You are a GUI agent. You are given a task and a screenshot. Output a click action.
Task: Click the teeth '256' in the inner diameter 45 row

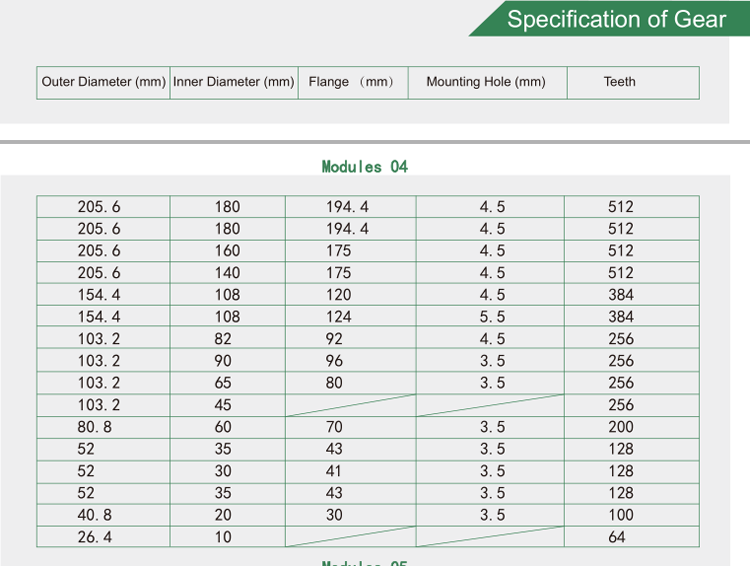632,405
